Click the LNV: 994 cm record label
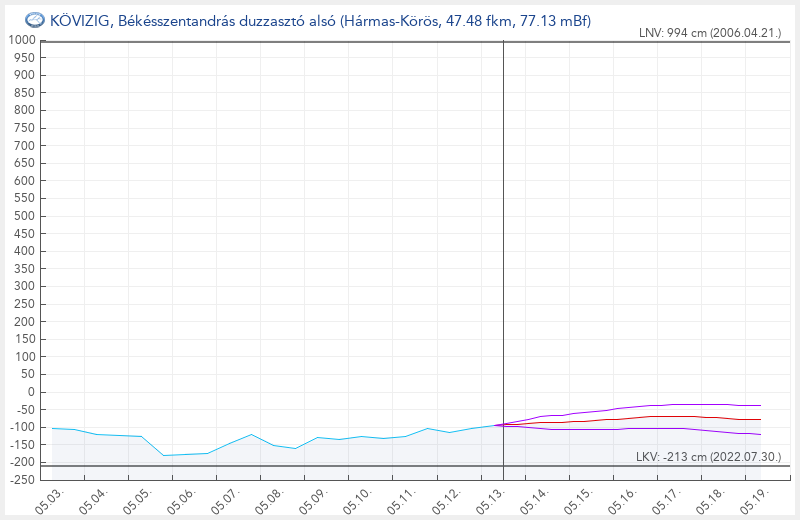 [x=710, y=33]
